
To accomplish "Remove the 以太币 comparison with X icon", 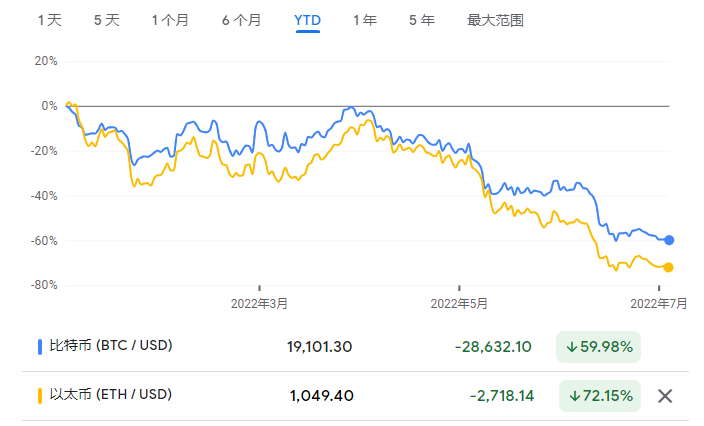I will tap(665, 395).
